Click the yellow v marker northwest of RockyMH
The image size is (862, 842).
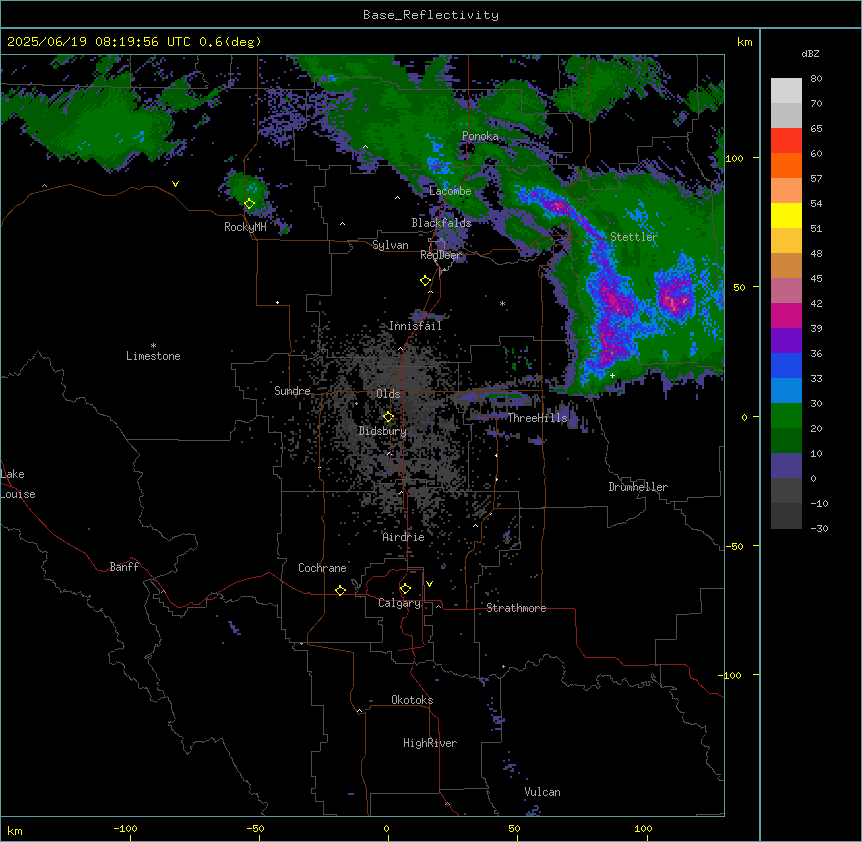(x=175, y=184)
